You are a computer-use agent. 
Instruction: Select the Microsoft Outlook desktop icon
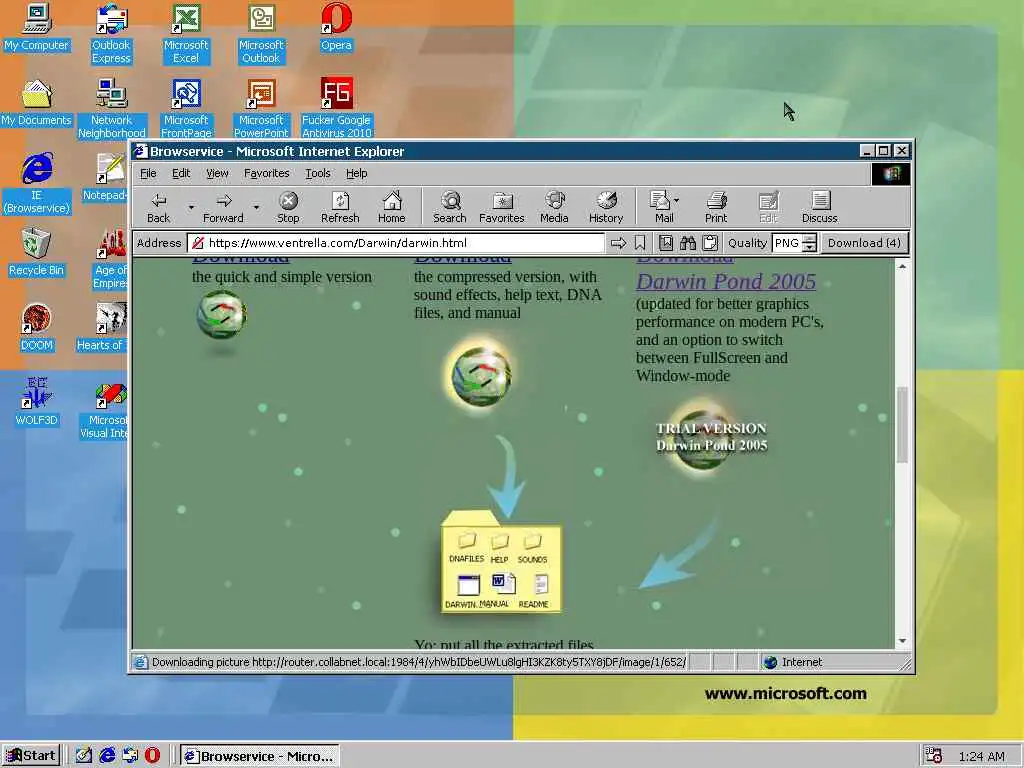(261, 33)
